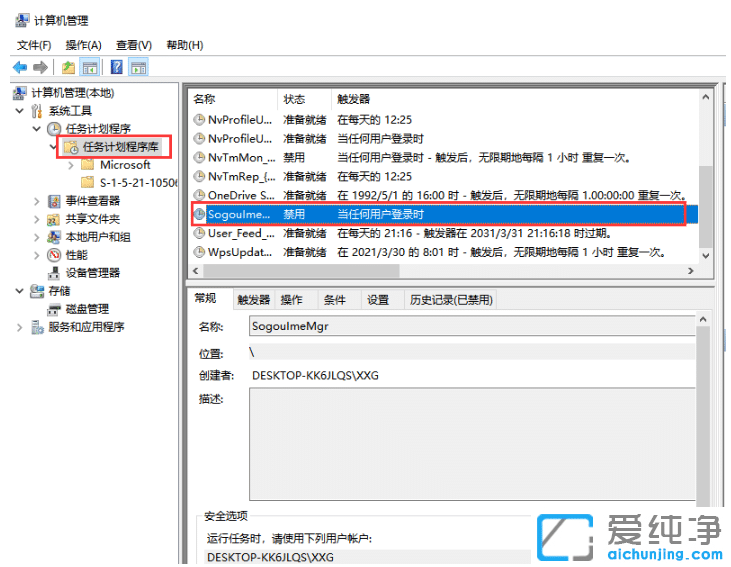Click the details pane scroll-up arrow
This screenshot has width=731, height=567.
pyautogui.click(x=703, y=319)
